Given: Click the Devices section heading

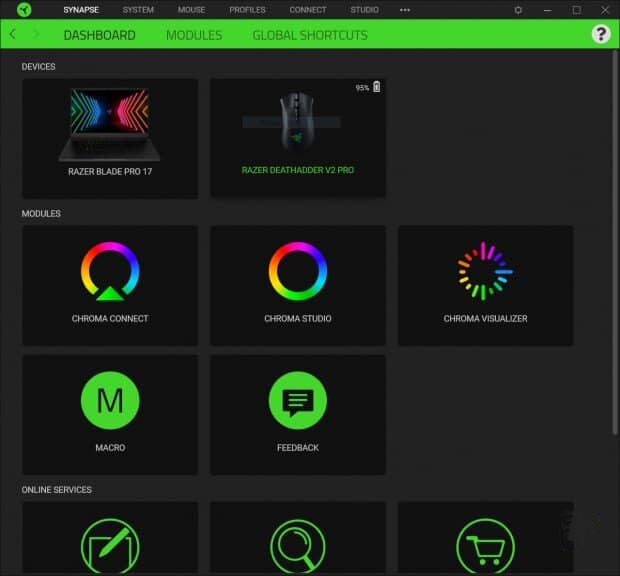Looking at the screenshot, I should click(x=38, y=67).
